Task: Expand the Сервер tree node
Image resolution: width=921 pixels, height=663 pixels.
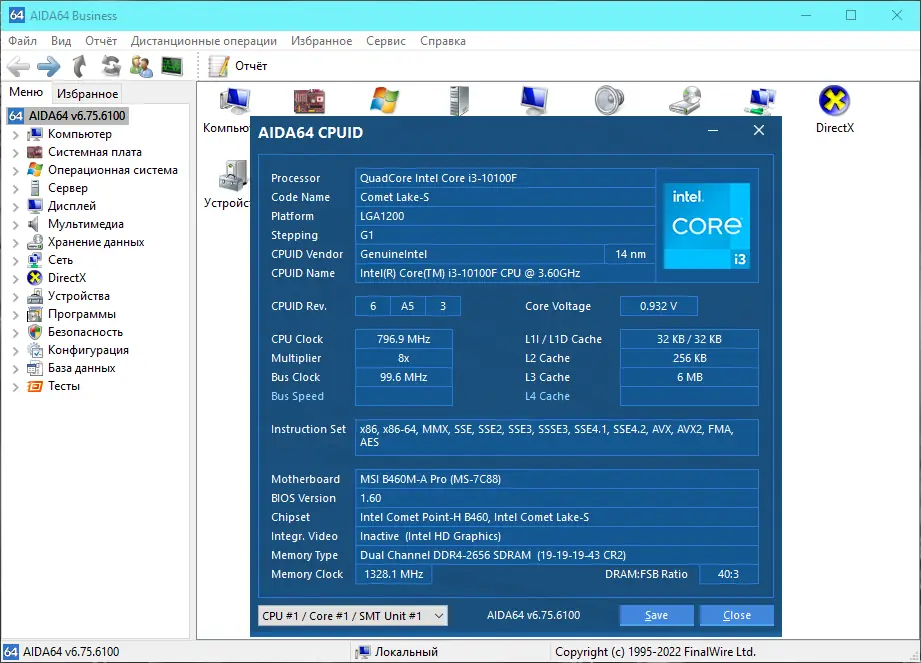Action: [16, 189]
